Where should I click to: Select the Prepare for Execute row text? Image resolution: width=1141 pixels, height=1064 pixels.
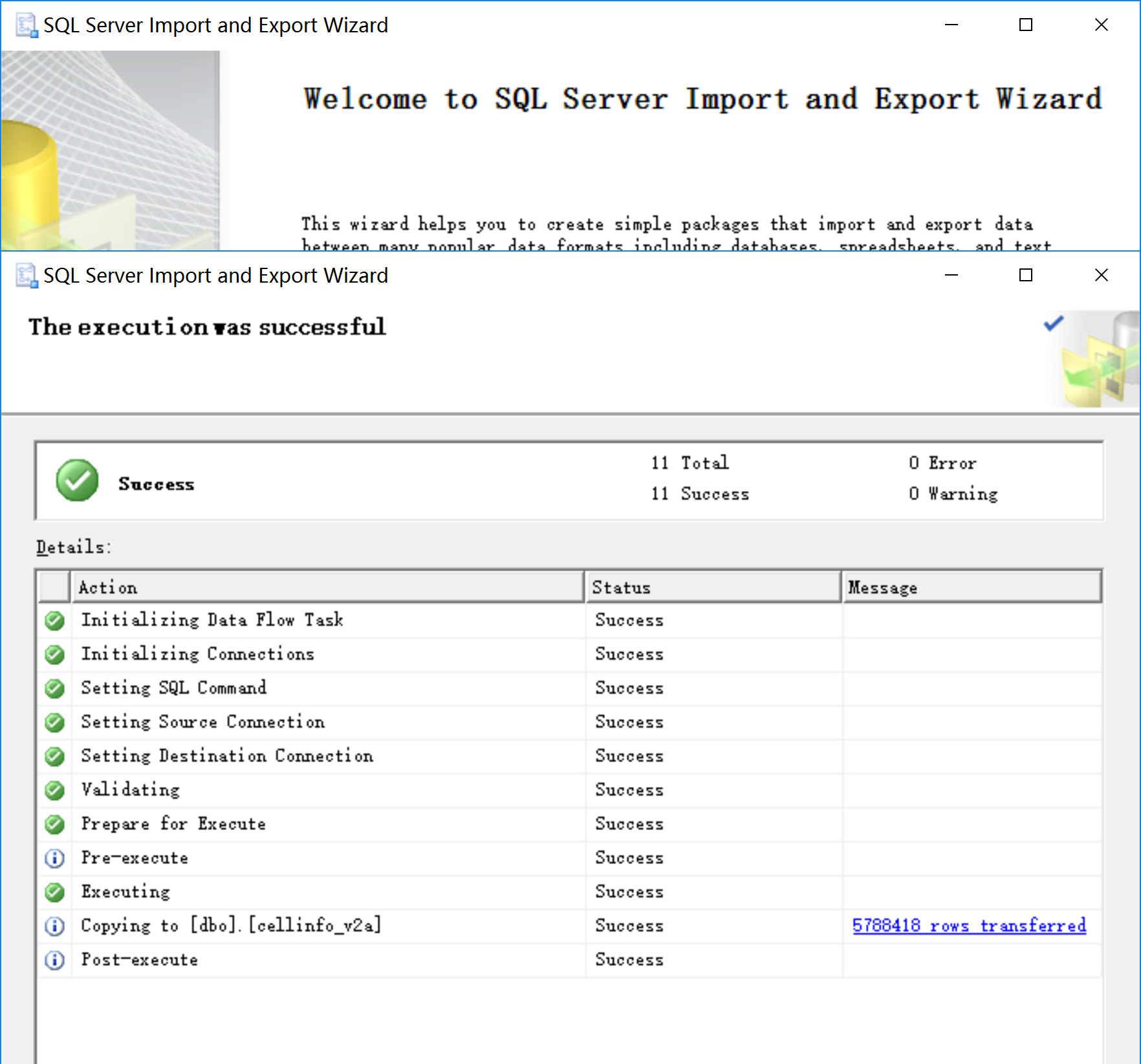(x=173, y=823)
